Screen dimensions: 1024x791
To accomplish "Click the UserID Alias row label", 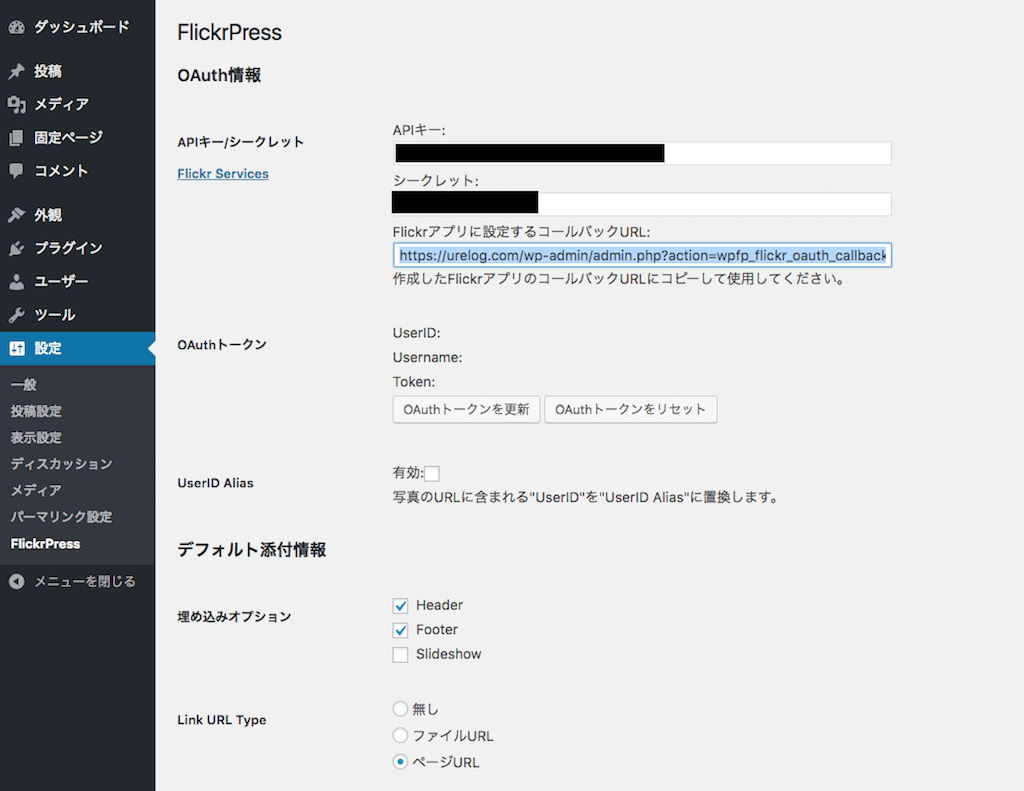I will 216,483.
